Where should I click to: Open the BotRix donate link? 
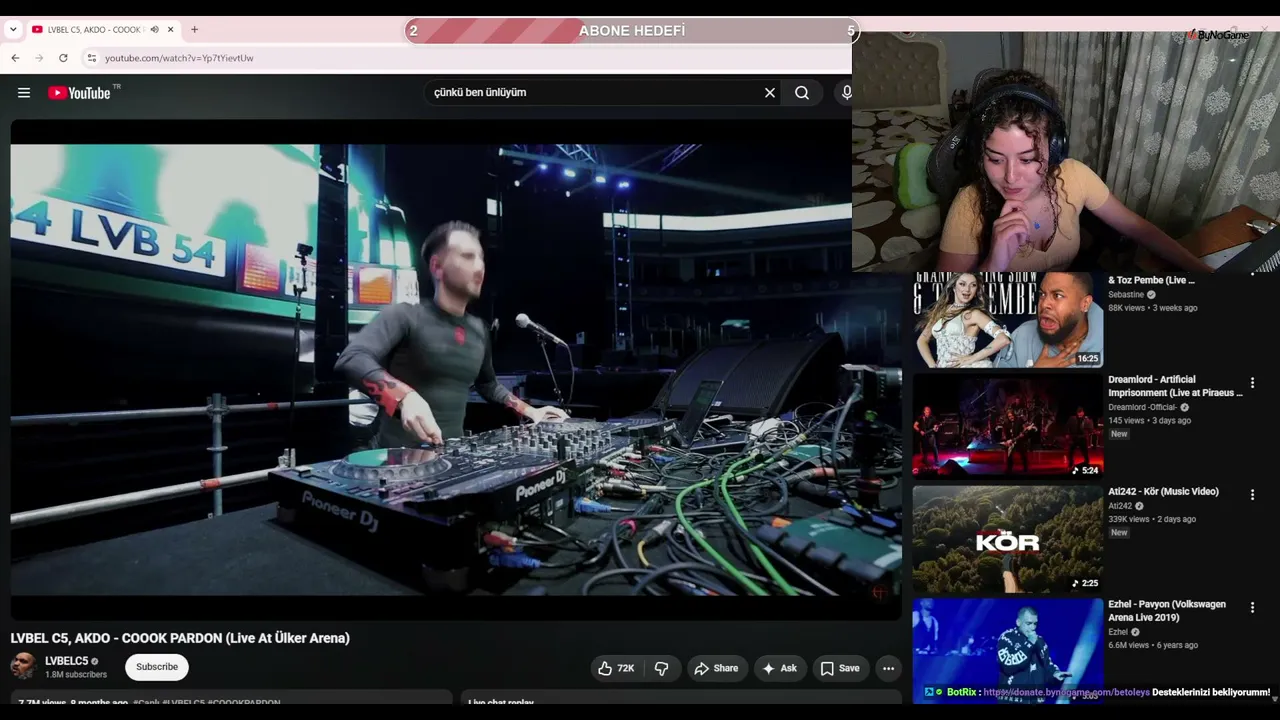point(1066,692)
